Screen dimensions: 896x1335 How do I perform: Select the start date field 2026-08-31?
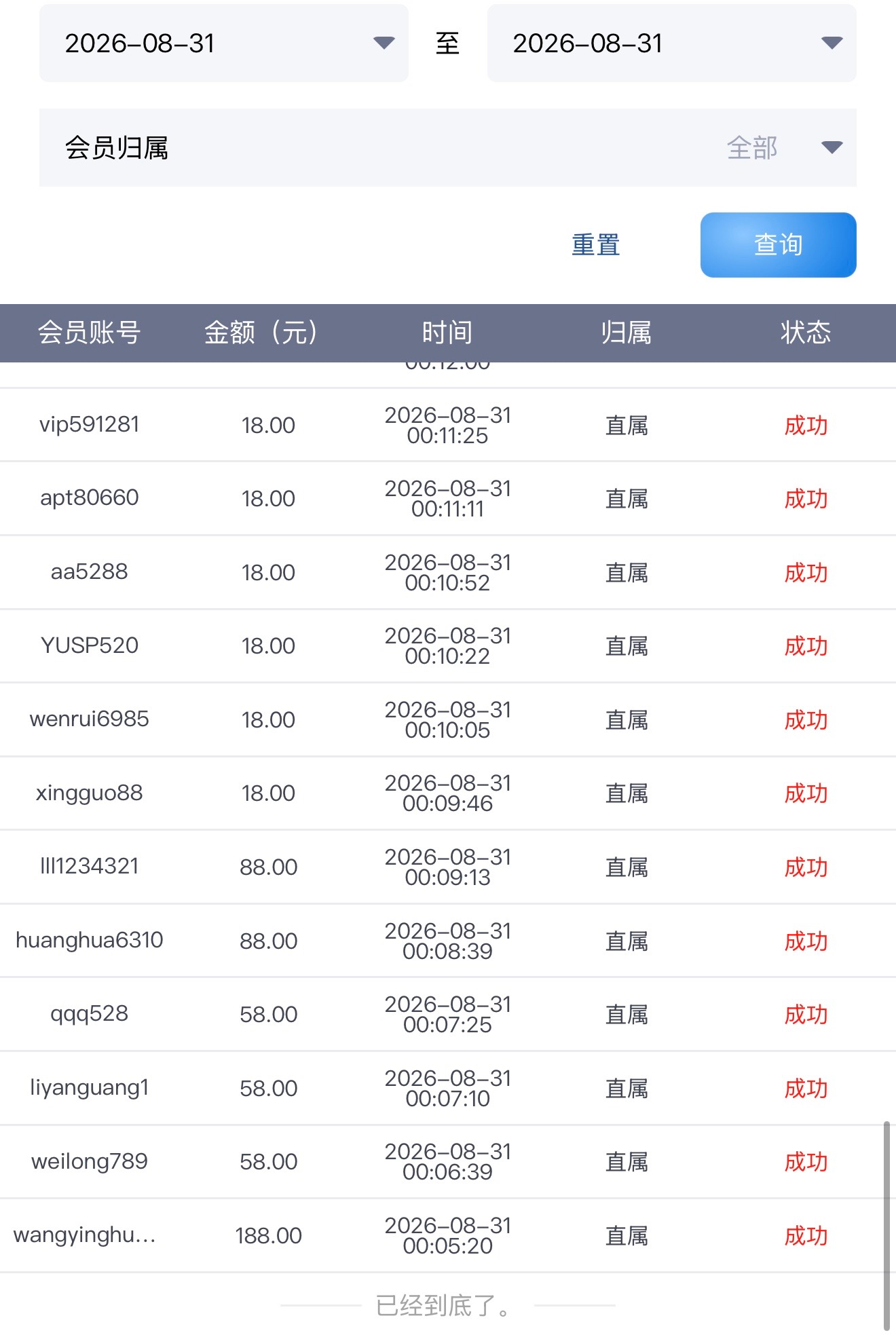click(x=224, y=43)
